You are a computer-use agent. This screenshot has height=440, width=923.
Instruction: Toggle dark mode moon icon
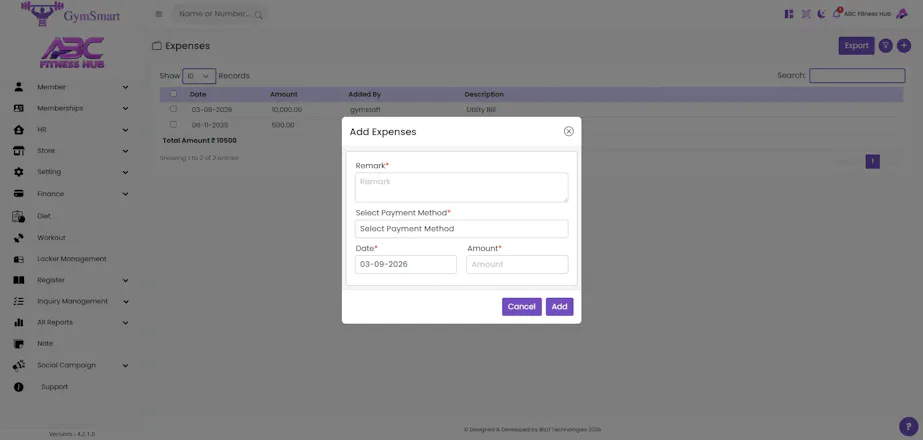[821, 14]
